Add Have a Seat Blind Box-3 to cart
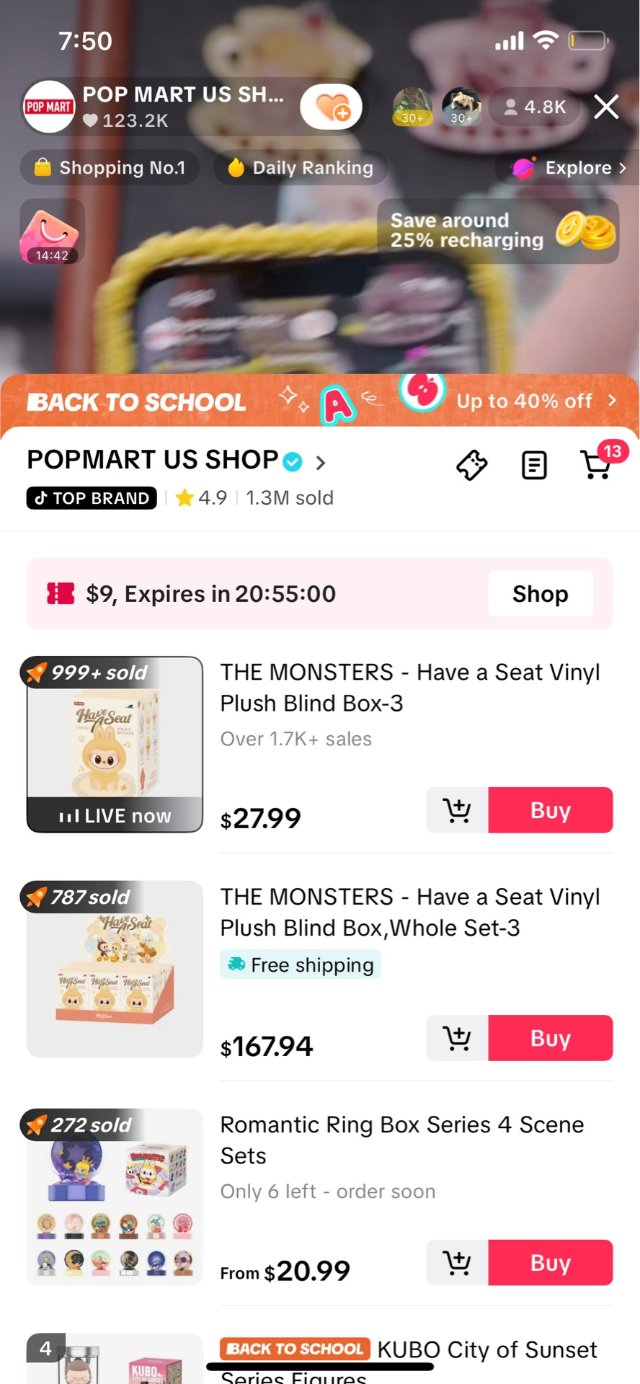Screen dimensions: 640x1384 (458, 810)
